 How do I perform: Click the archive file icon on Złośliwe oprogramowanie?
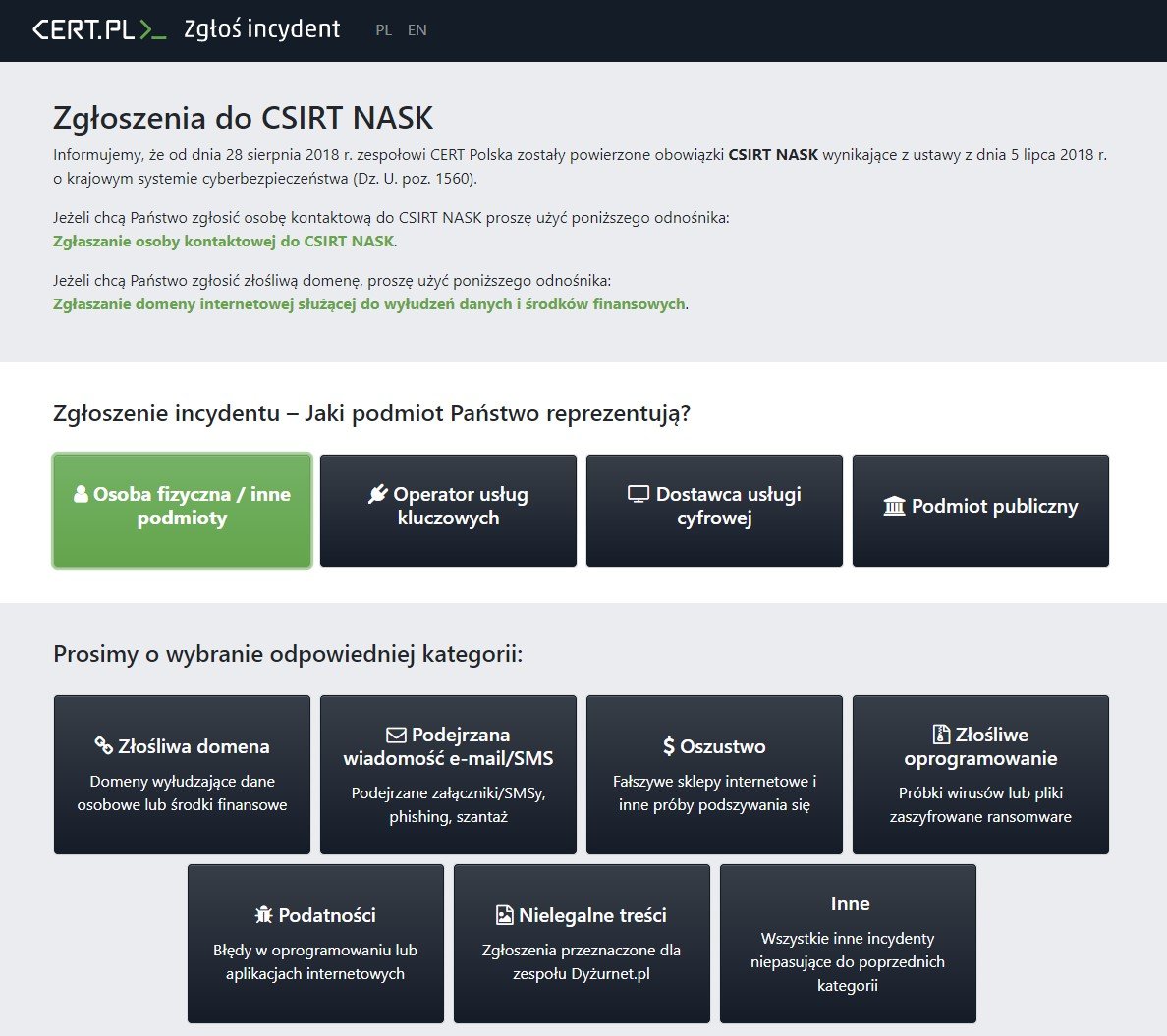pos(941,735)
